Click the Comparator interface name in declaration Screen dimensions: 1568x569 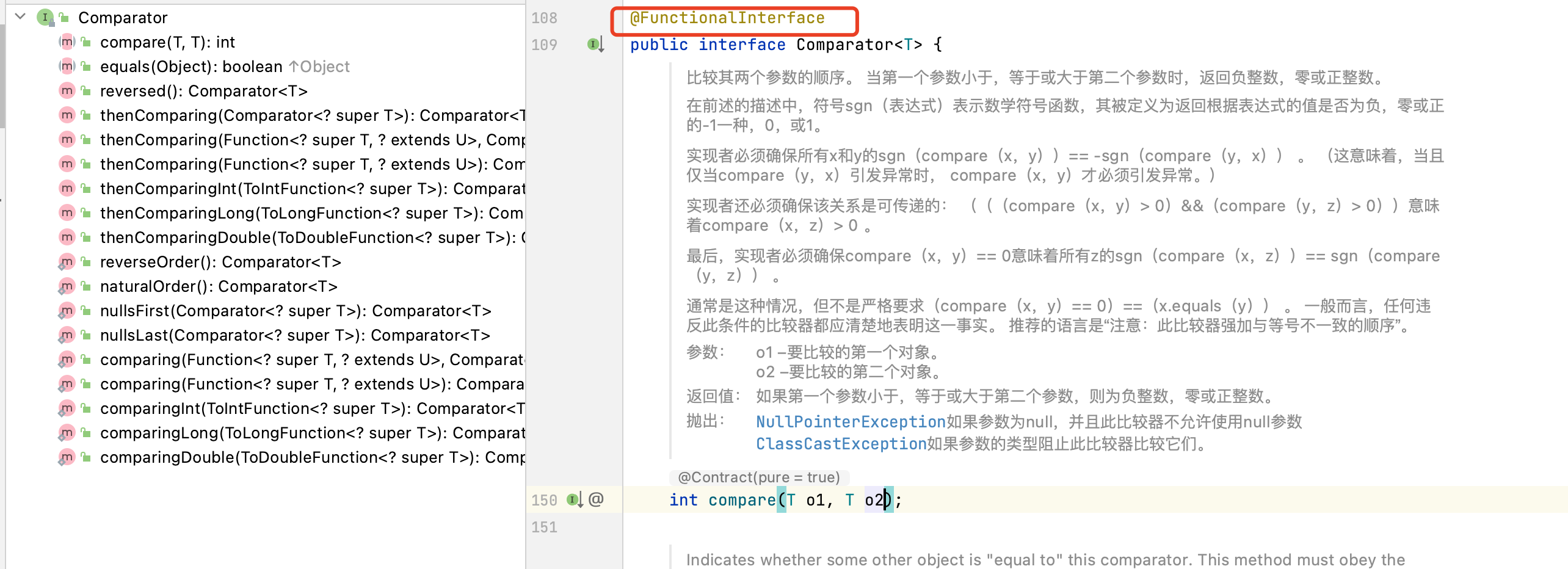pos(844,45)
